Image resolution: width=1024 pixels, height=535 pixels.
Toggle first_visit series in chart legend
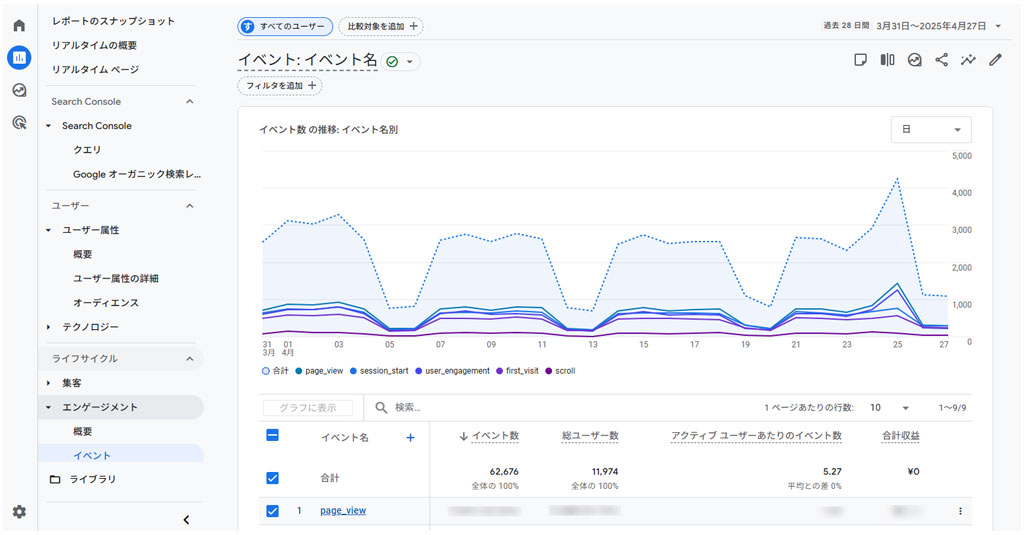pos(517,371)
